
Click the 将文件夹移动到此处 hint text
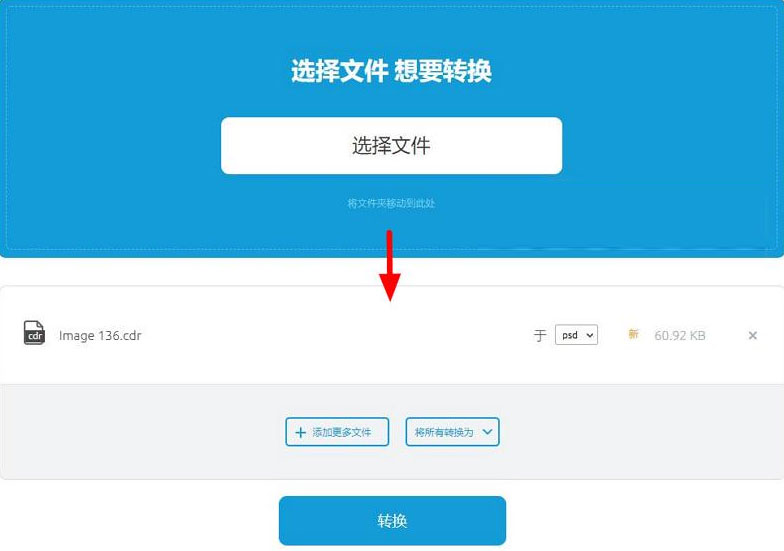tap(391, 203)
